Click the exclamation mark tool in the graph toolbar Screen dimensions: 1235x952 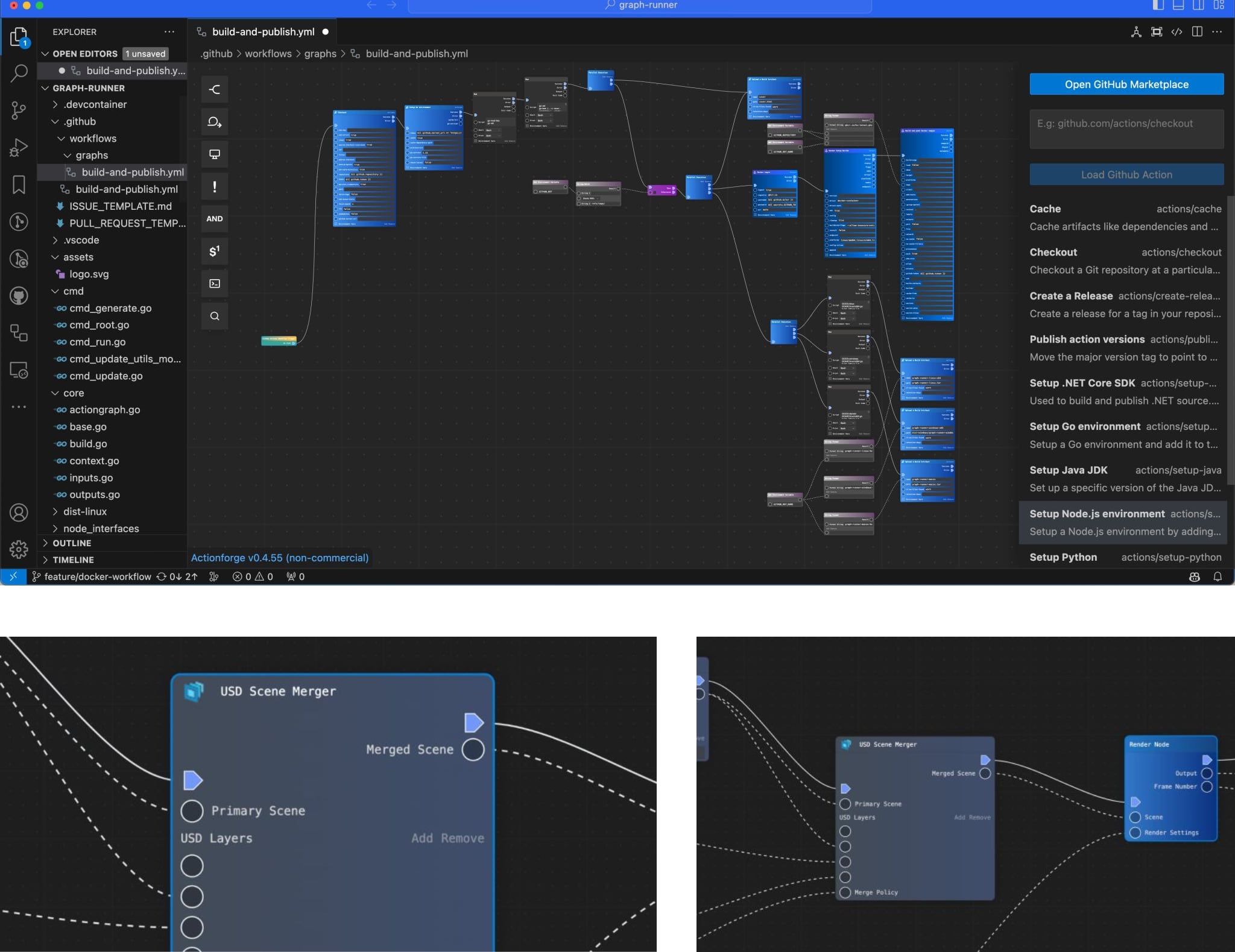tap(215, 187)
